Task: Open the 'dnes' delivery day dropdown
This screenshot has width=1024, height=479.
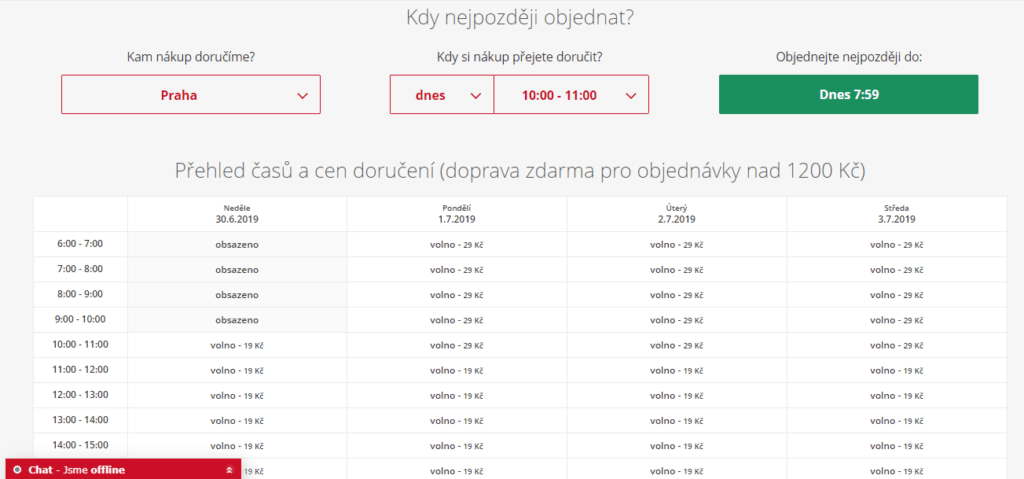Action: [441, 95]
